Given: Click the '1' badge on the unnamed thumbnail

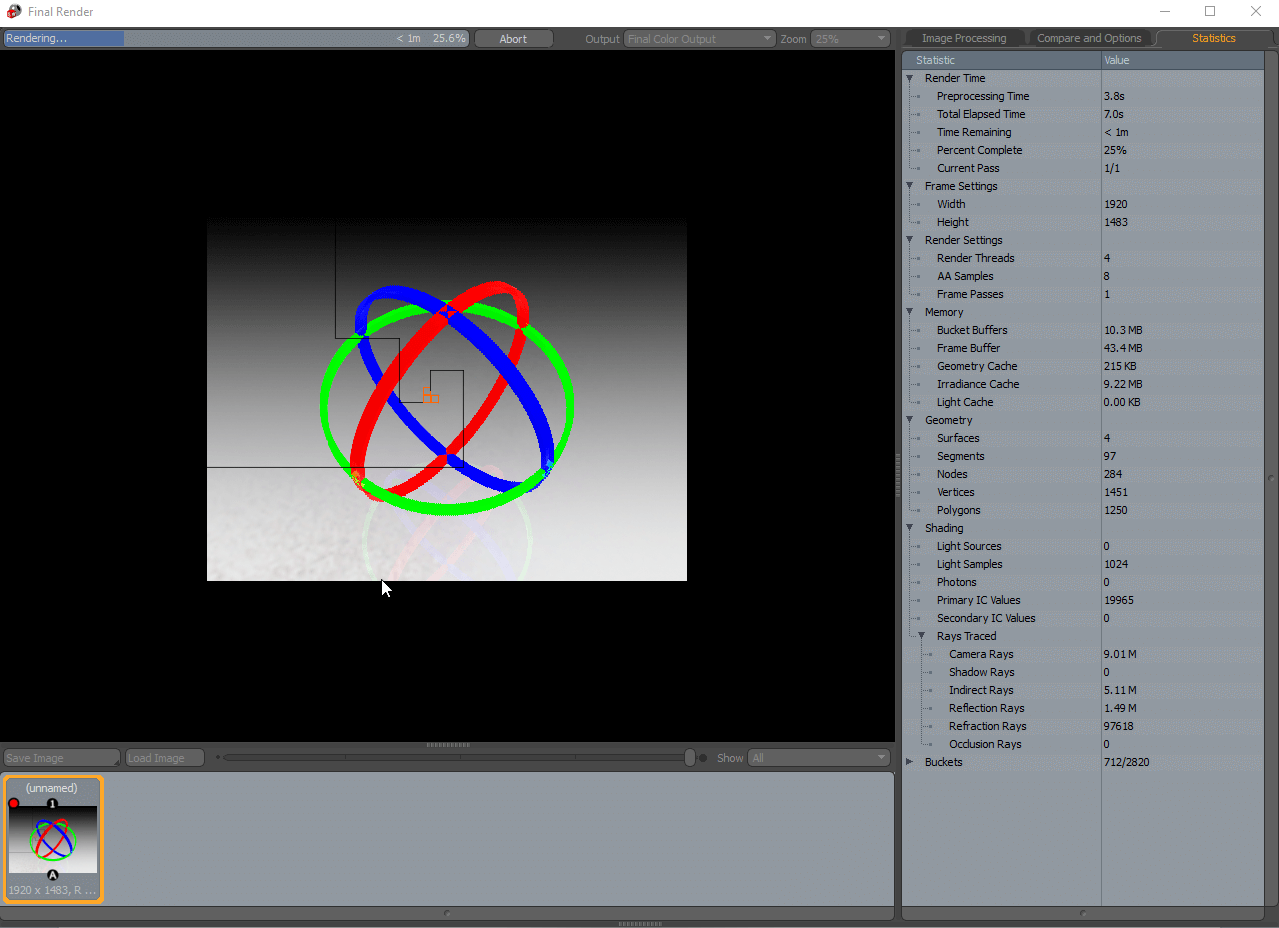Looking at the screenshot, I should pyautogui.click(x=53, y=804).
